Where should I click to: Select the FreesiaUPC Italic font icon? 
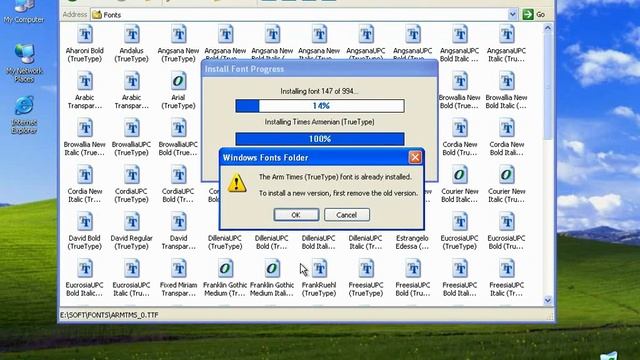pos(507,269)
